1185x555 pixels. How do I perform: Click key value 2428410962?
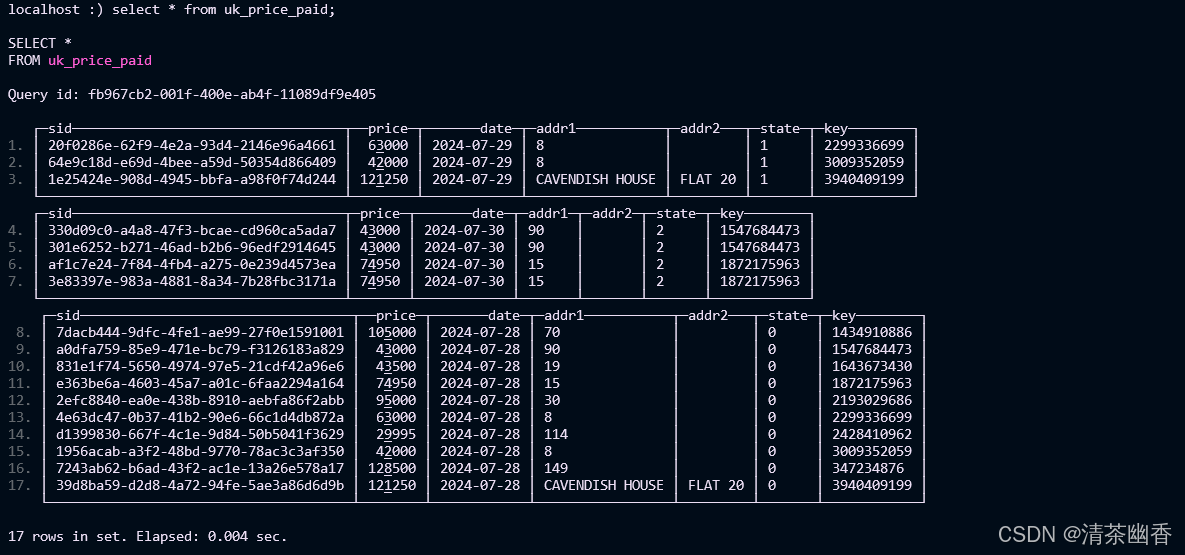tap(872, 434)
